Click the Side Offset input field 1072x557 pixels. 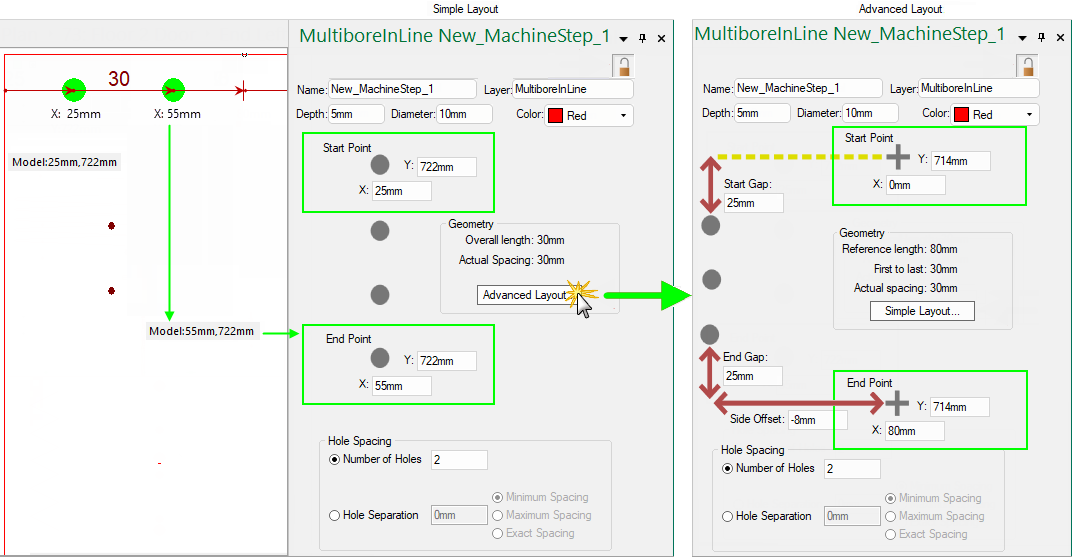point(816,420)
